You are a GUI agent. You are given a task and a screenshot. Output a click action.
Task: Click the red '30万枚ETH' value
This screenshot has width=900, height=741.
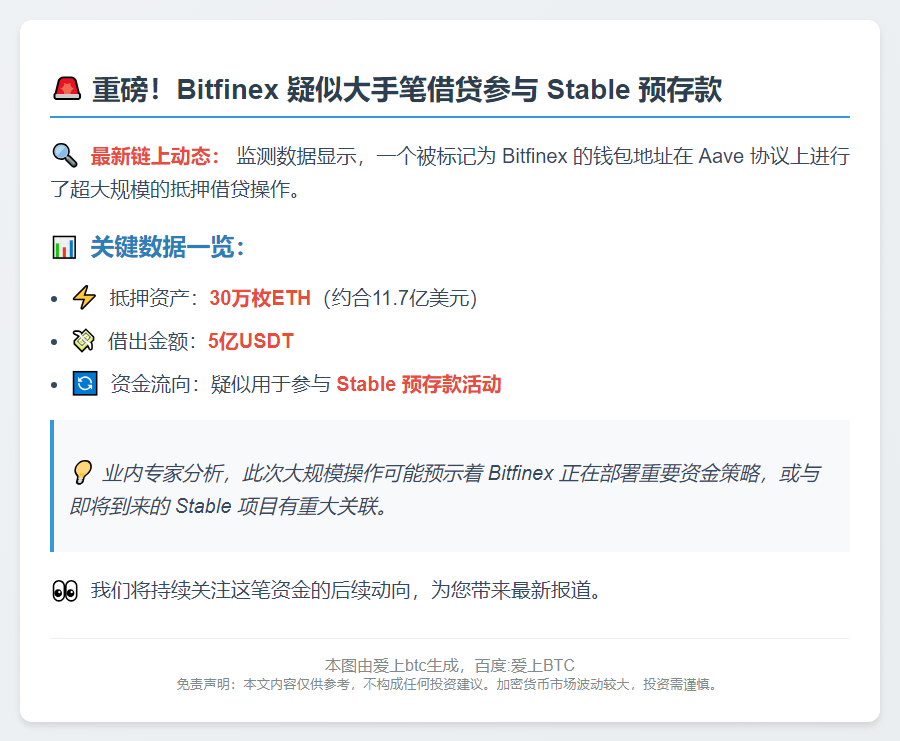click(x=260, y=298)
